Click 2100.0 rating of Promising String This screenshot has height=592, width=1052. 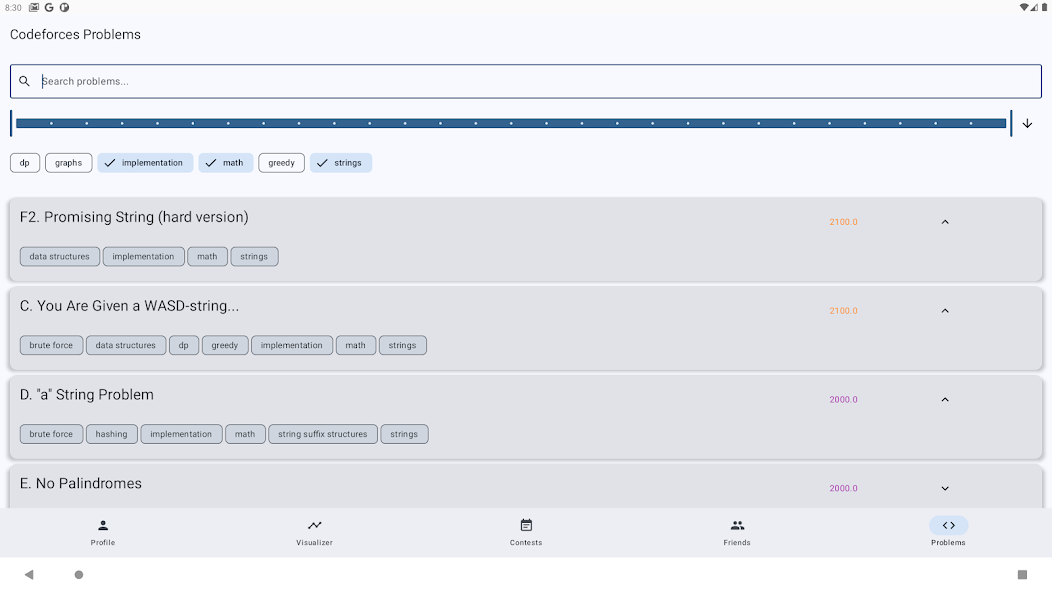pyautogui.click(x=843, y=222)
